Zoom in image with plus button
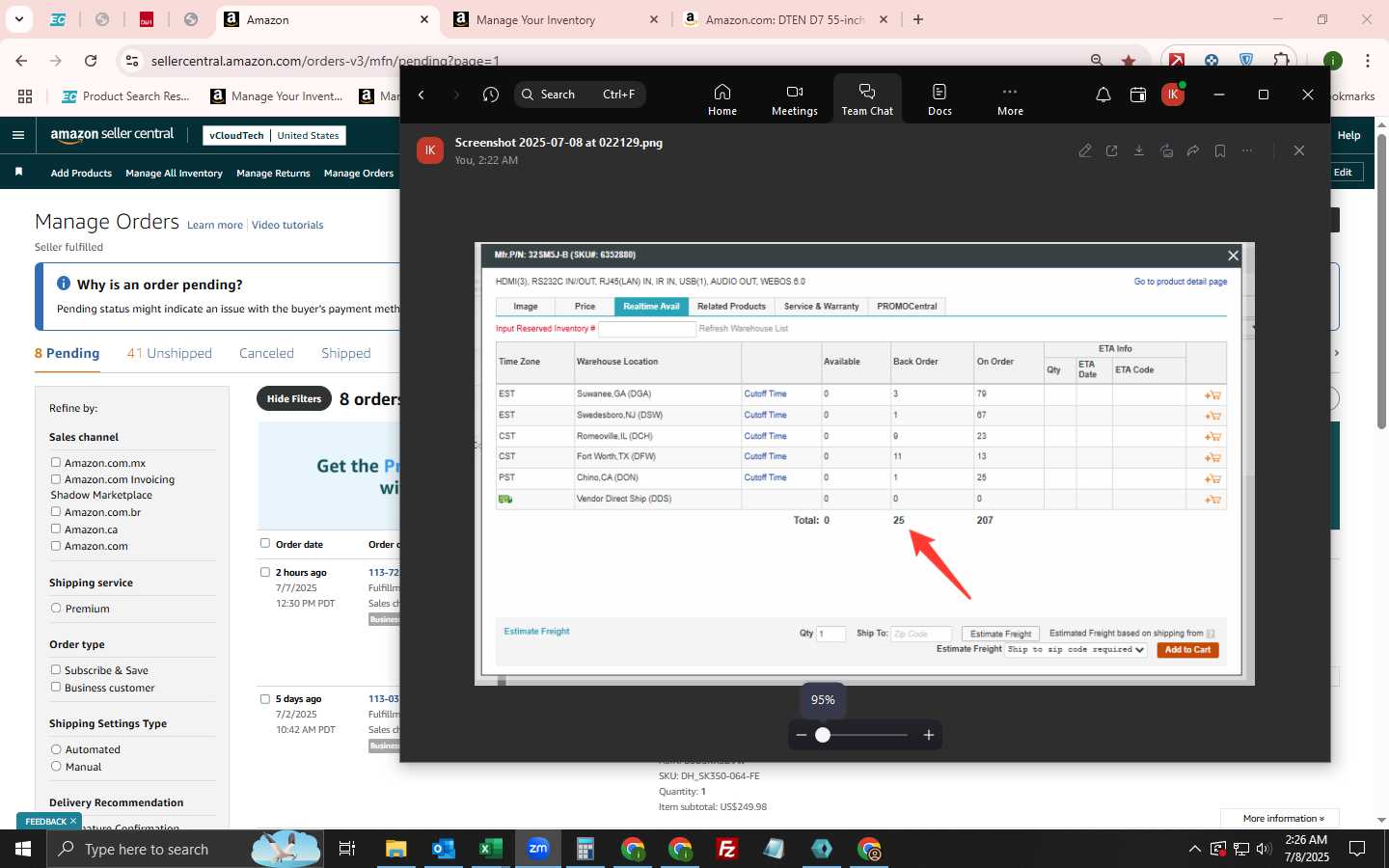This screenshot has height=868, width=1389. pyautogui.click(x=929, y=735)
